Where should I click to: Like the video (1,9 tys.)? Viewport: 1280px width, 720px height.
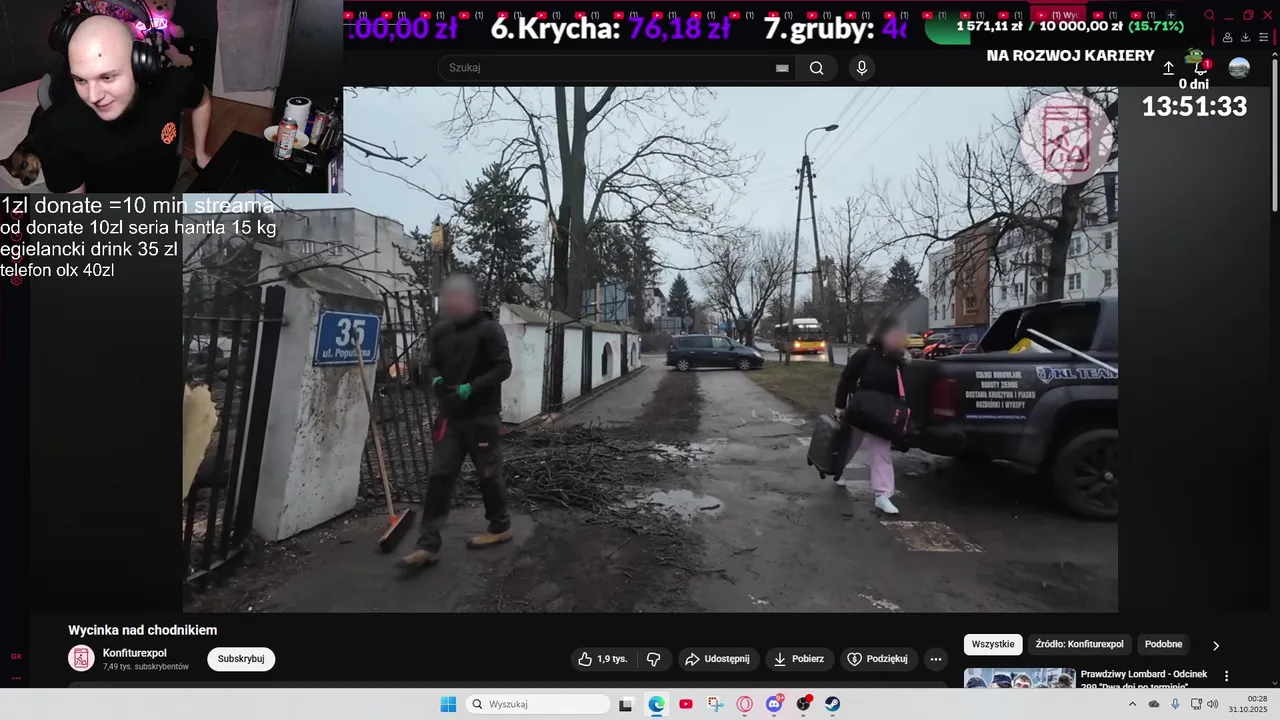pos(603,659)
